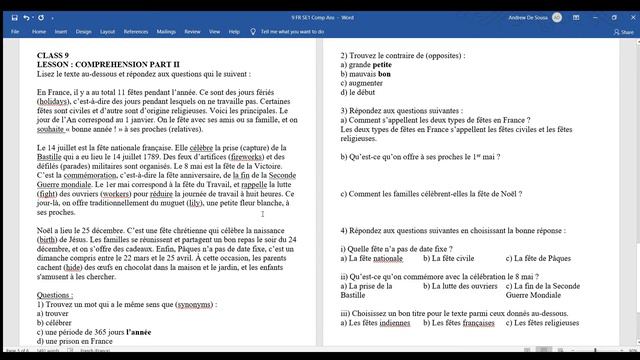The height and width of the screenshot is (360, 640).
Task: Switch to Print Layout view
Action: [x=544, y=350]
